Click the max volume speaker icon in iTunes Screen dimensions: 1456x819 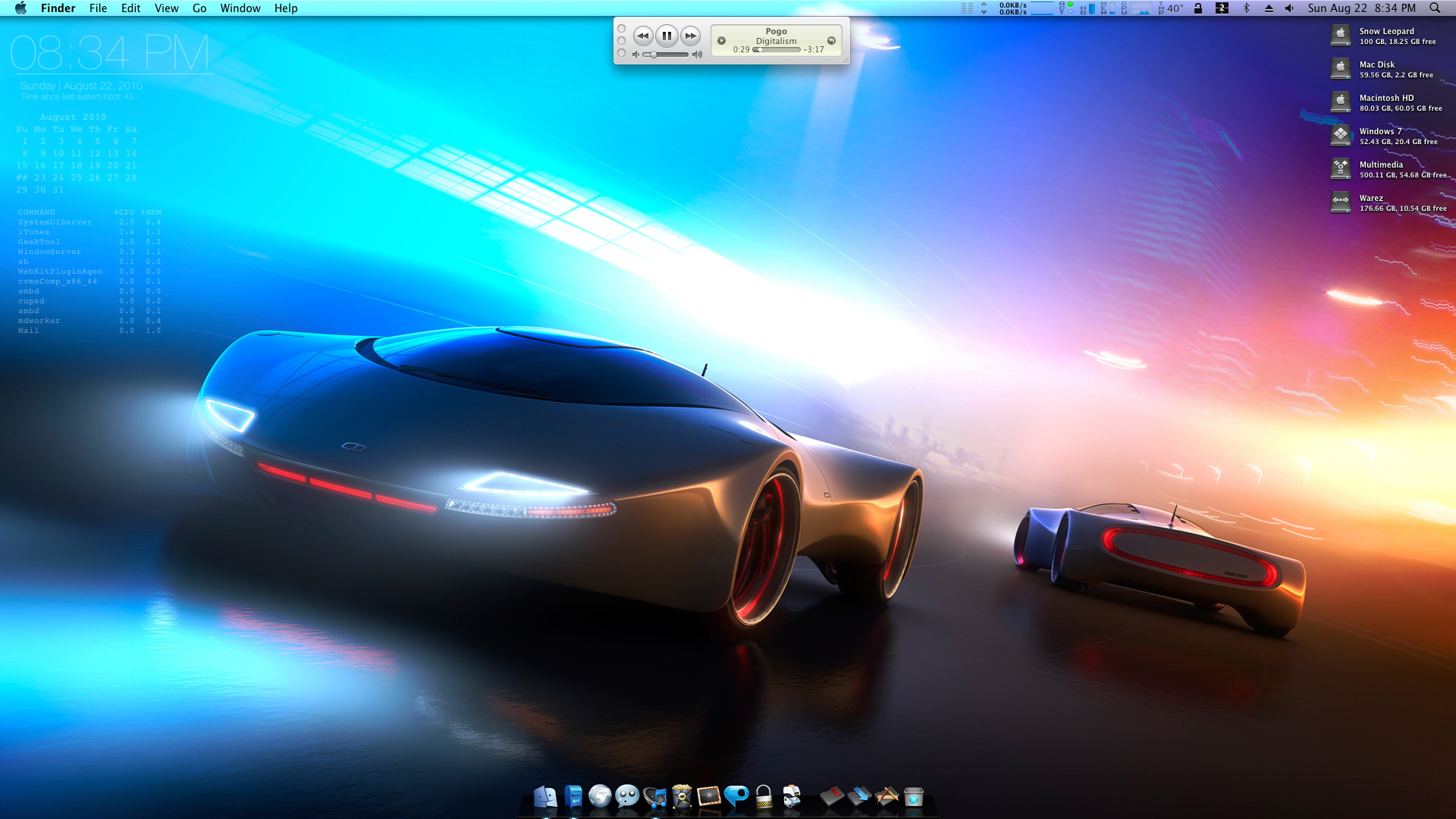coord(697,55)
